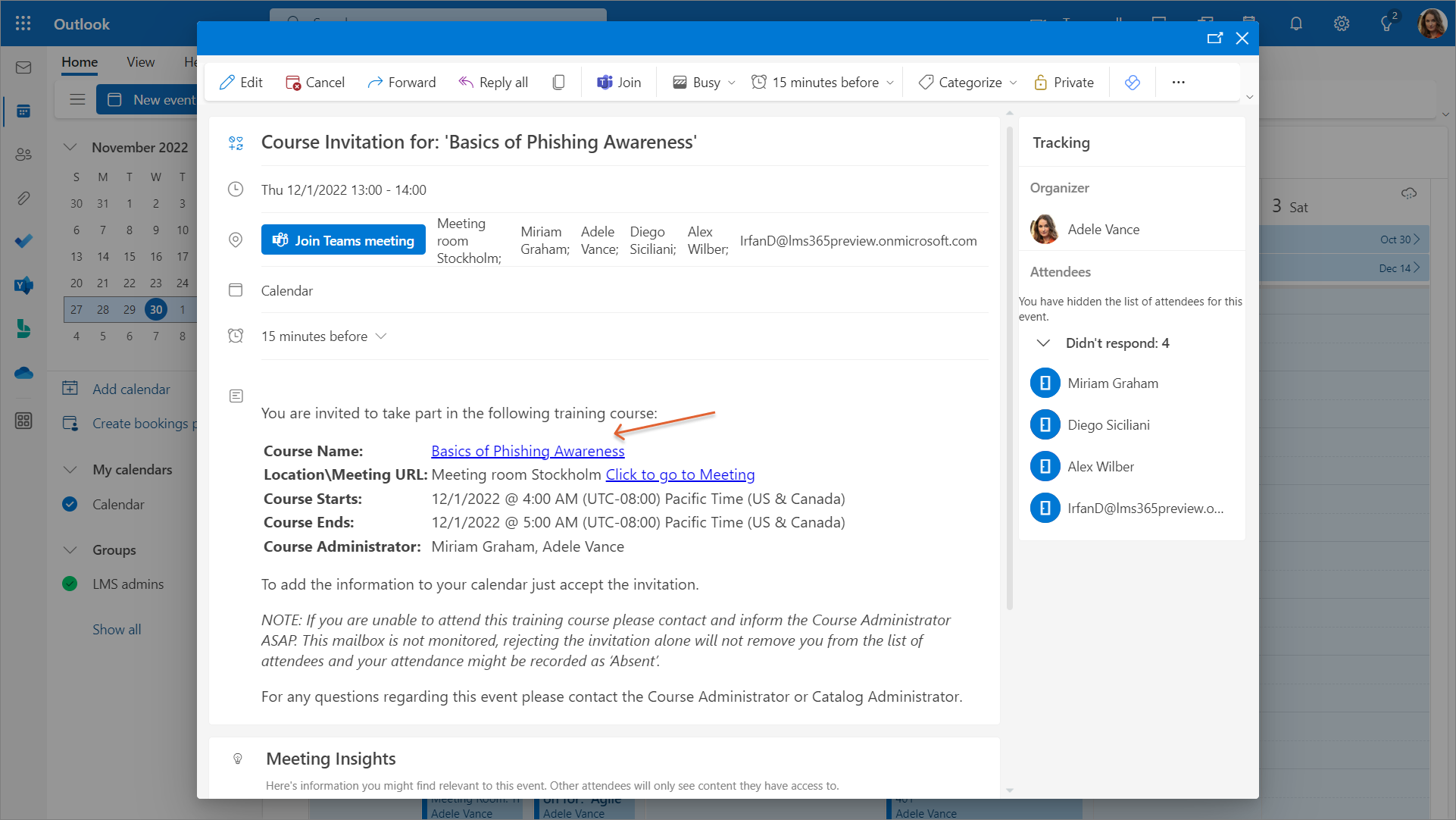Click the Join Teams meeting button

pyautogui.click(x=343, y=240)
